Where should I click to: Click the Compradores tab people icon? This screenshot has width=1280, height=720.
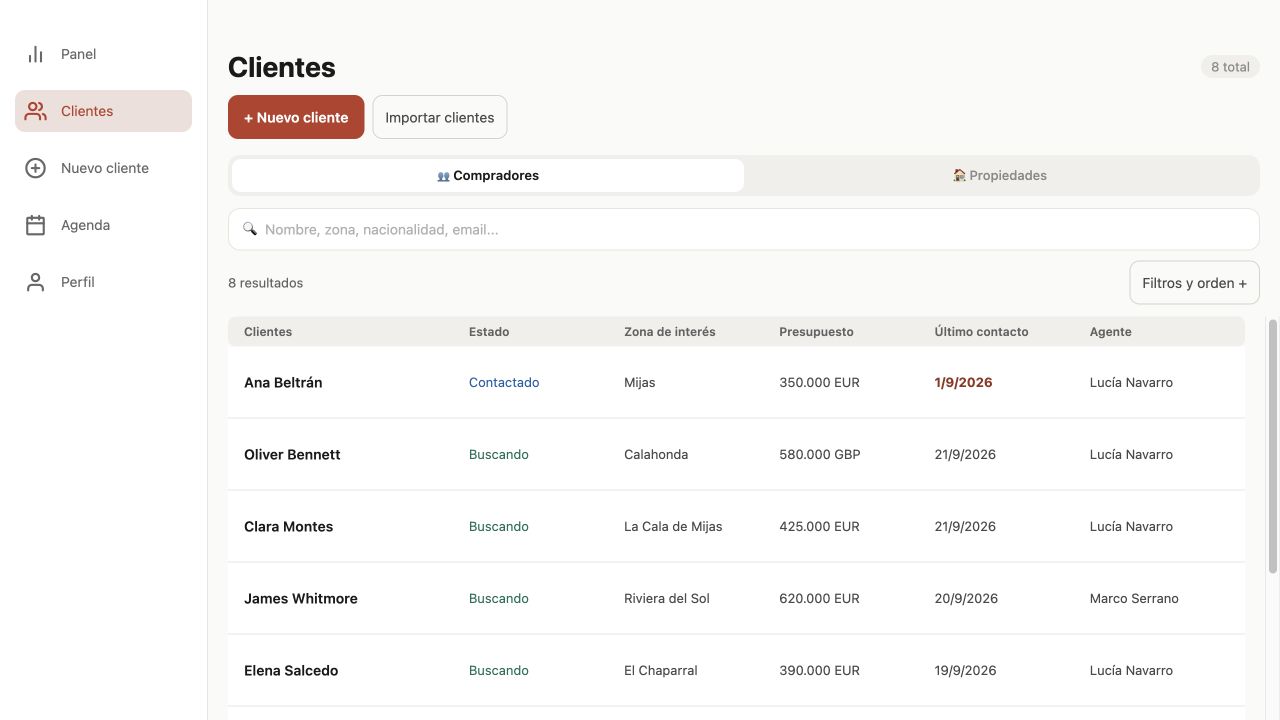coord(443,176)
